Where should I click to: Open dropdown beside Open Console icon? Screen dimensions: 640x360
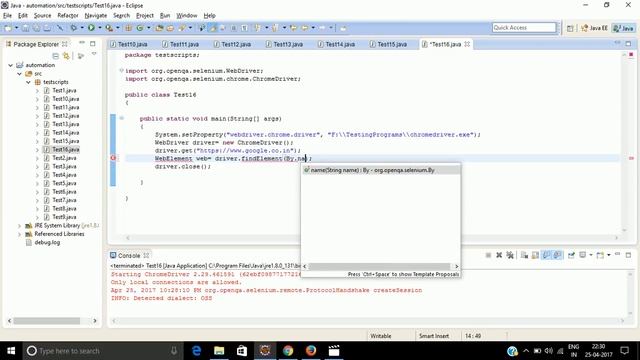[x=609, y=255]
